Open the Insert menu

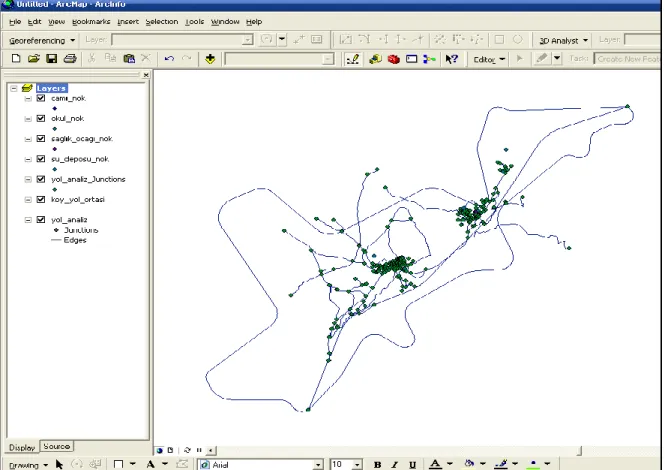tap(128, 22)
